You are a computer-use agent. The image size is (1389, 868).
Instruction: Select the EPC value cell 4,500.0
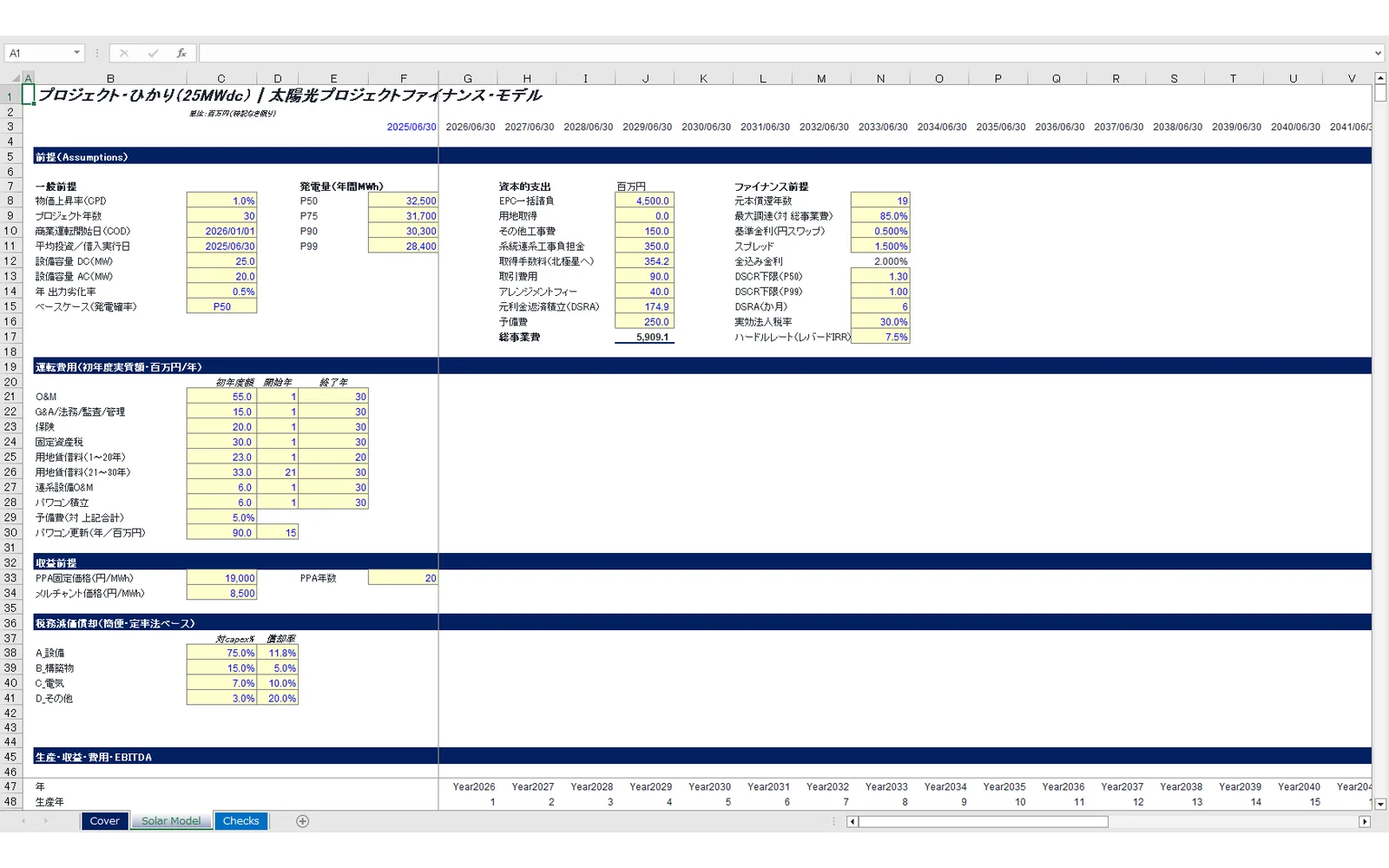(644, 201)
